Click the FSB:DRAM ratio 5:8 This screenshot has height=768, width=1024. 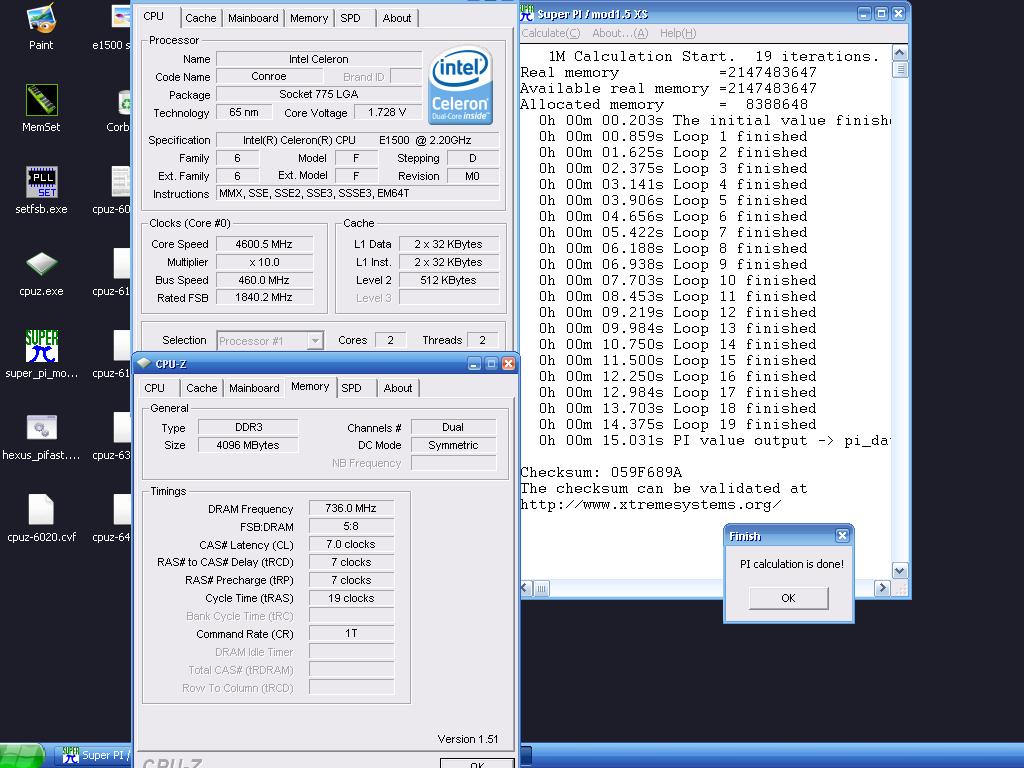(351, 526)
